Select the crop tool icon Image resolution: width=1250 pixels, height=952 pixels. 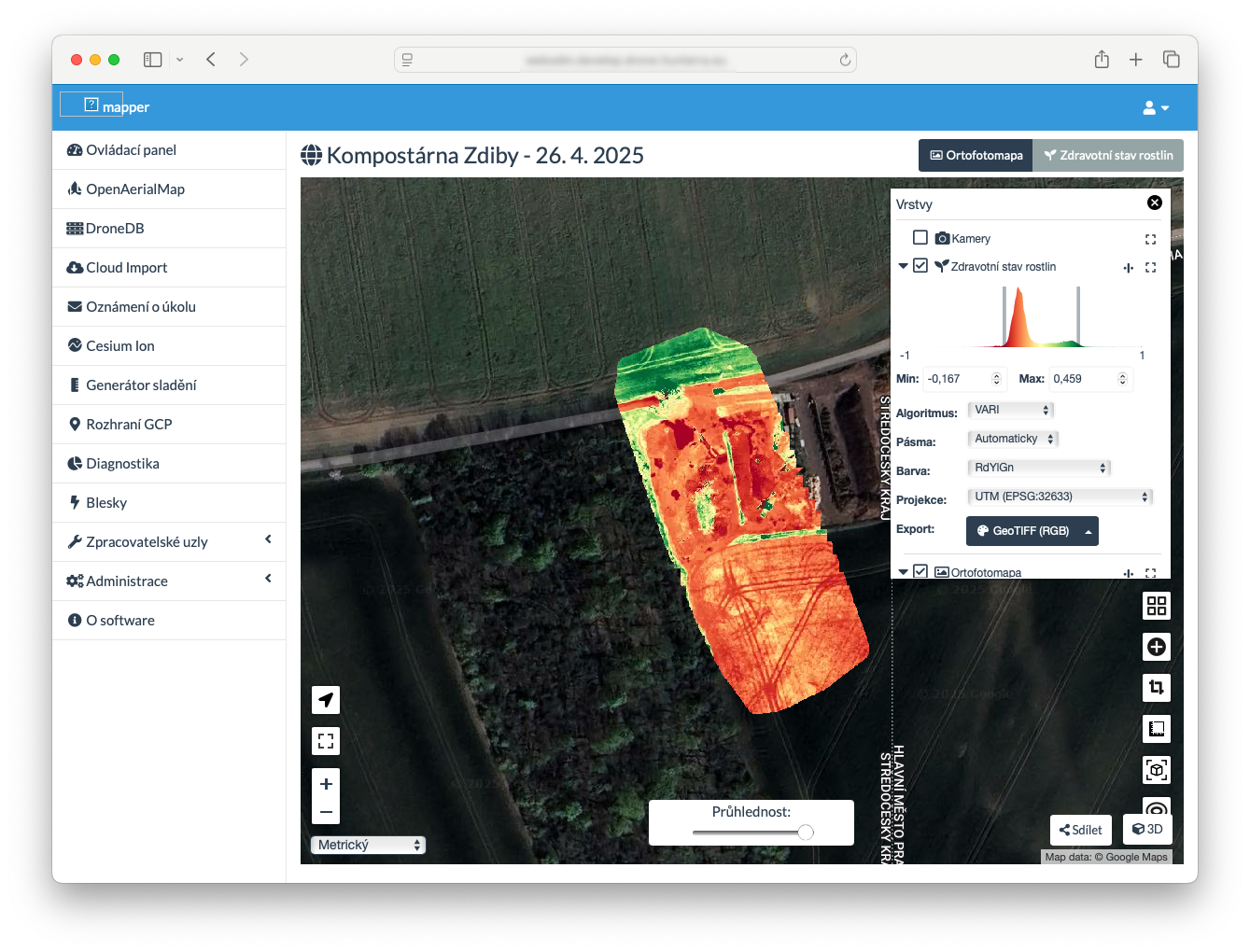1156,688
